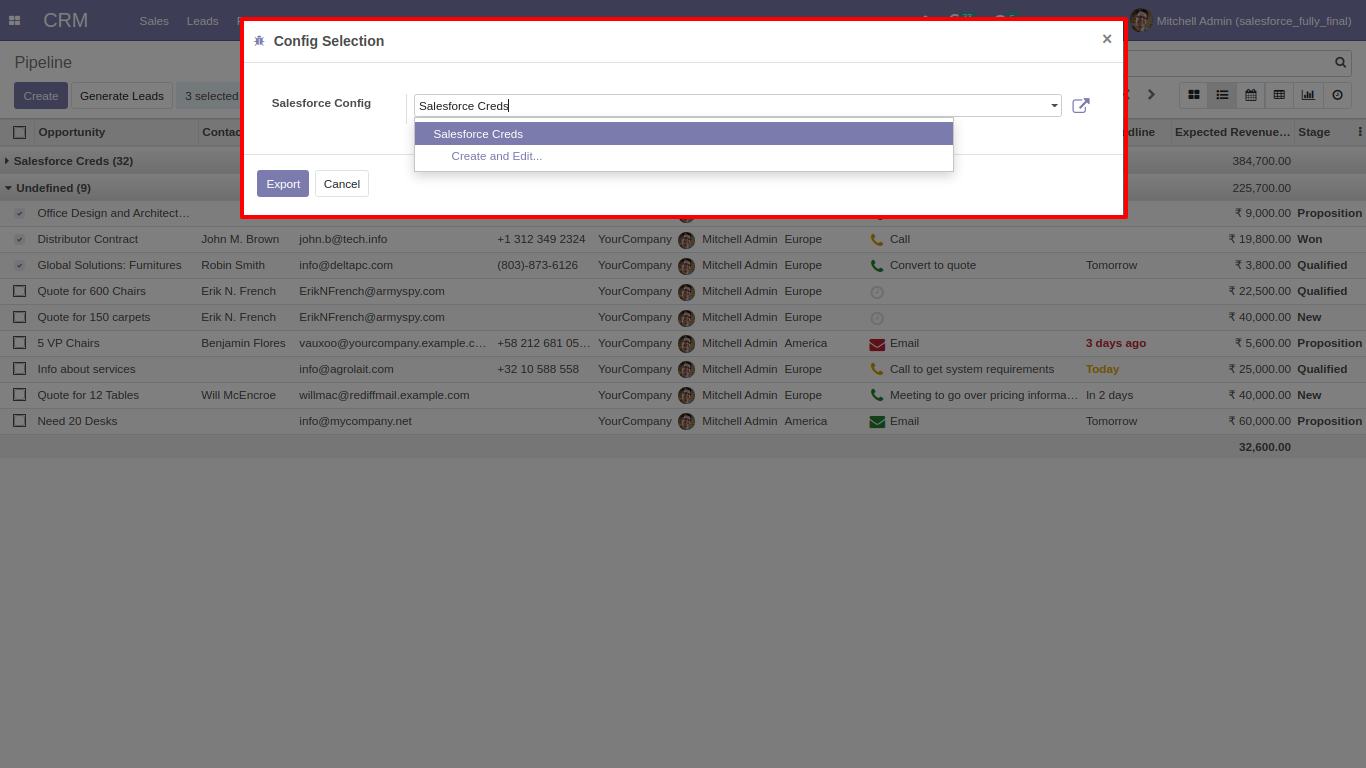Viewport: 1366px width, 768px height.
Task: Switch to kanban view icon
Action: pos(1194,95)
